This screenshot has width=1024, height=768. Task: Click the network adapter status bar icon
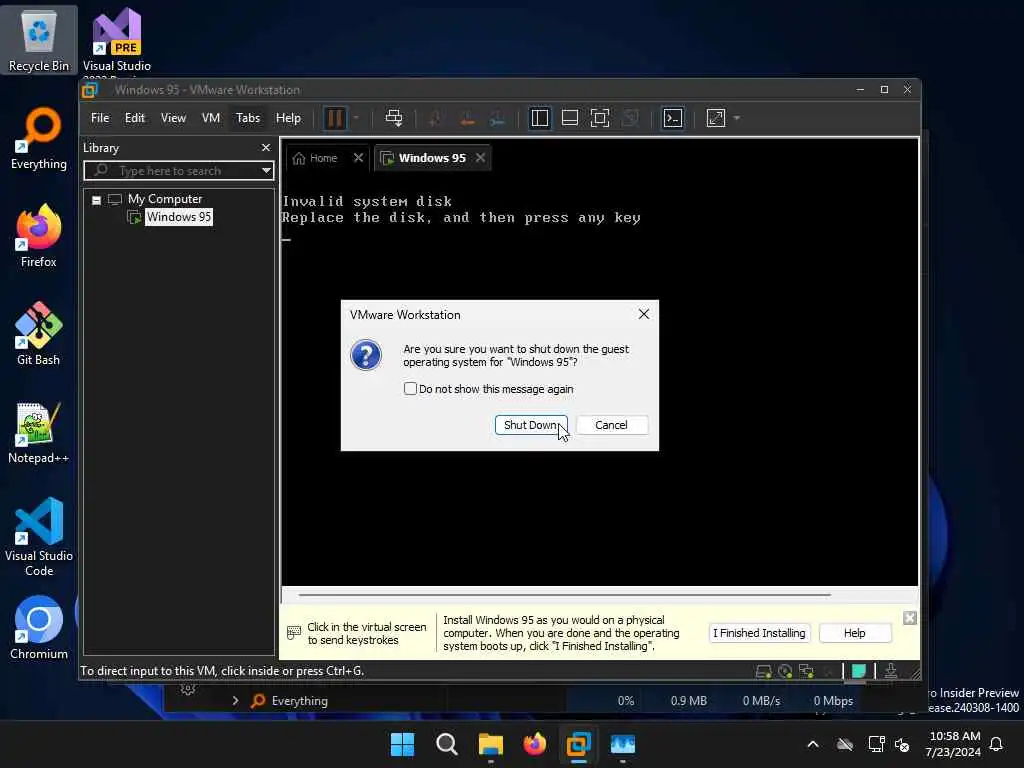click(807, 671)
